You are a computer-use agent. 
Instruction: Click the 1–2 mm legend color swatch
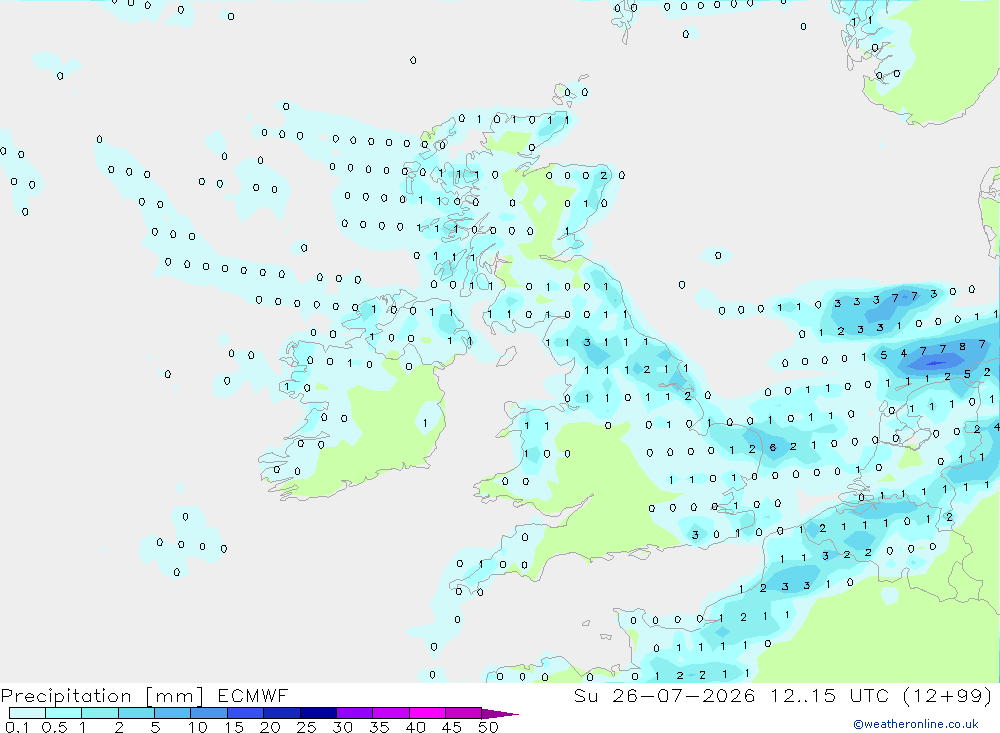coord(100,713)
